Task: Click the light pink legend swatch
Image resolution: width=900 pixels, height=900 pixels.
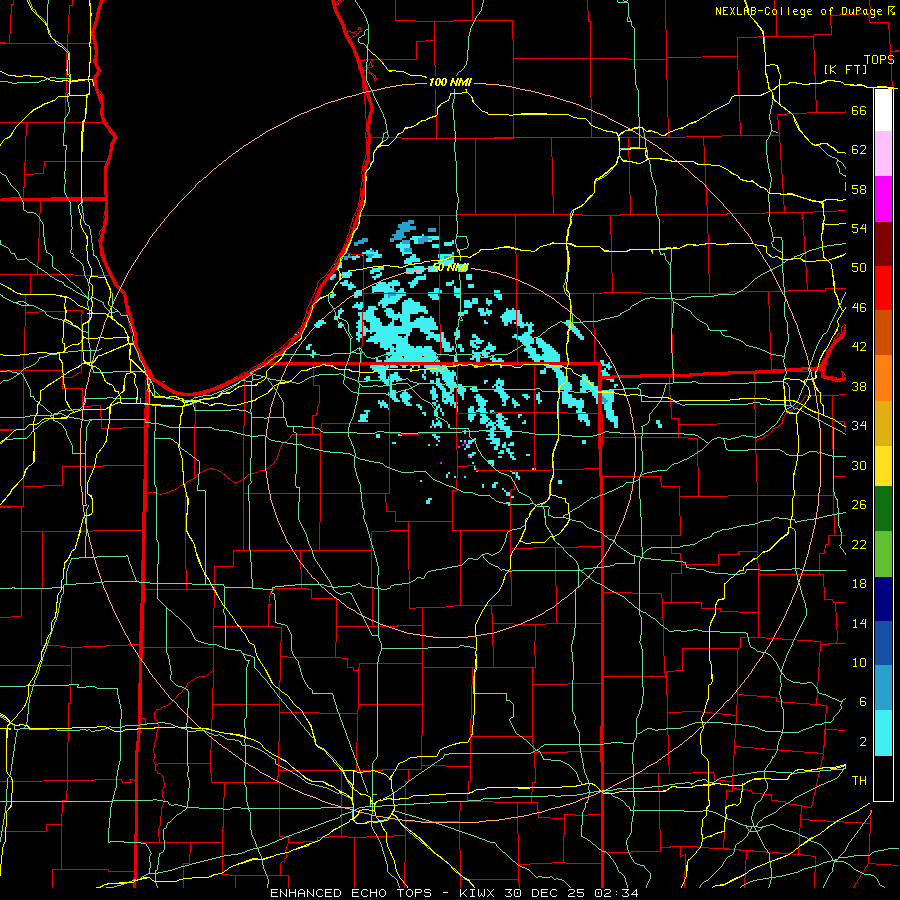Action: click(883, 154)
